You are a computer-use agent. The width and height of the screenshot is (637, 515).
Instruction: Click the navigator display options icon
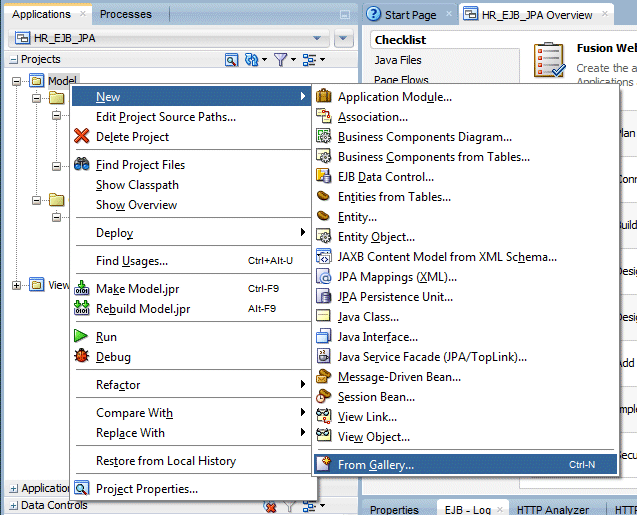pos(310,60)
